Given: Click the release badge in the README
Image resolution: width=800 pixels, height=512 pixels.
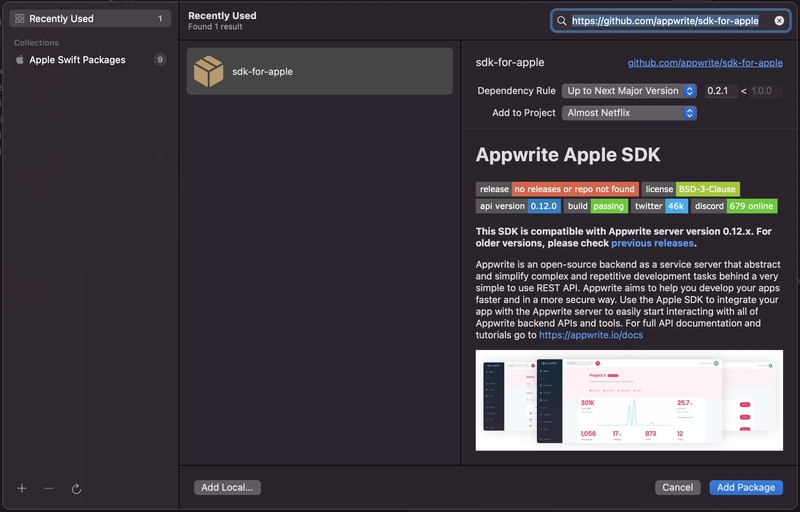Looking at the screenshot, I should point(557,189).
